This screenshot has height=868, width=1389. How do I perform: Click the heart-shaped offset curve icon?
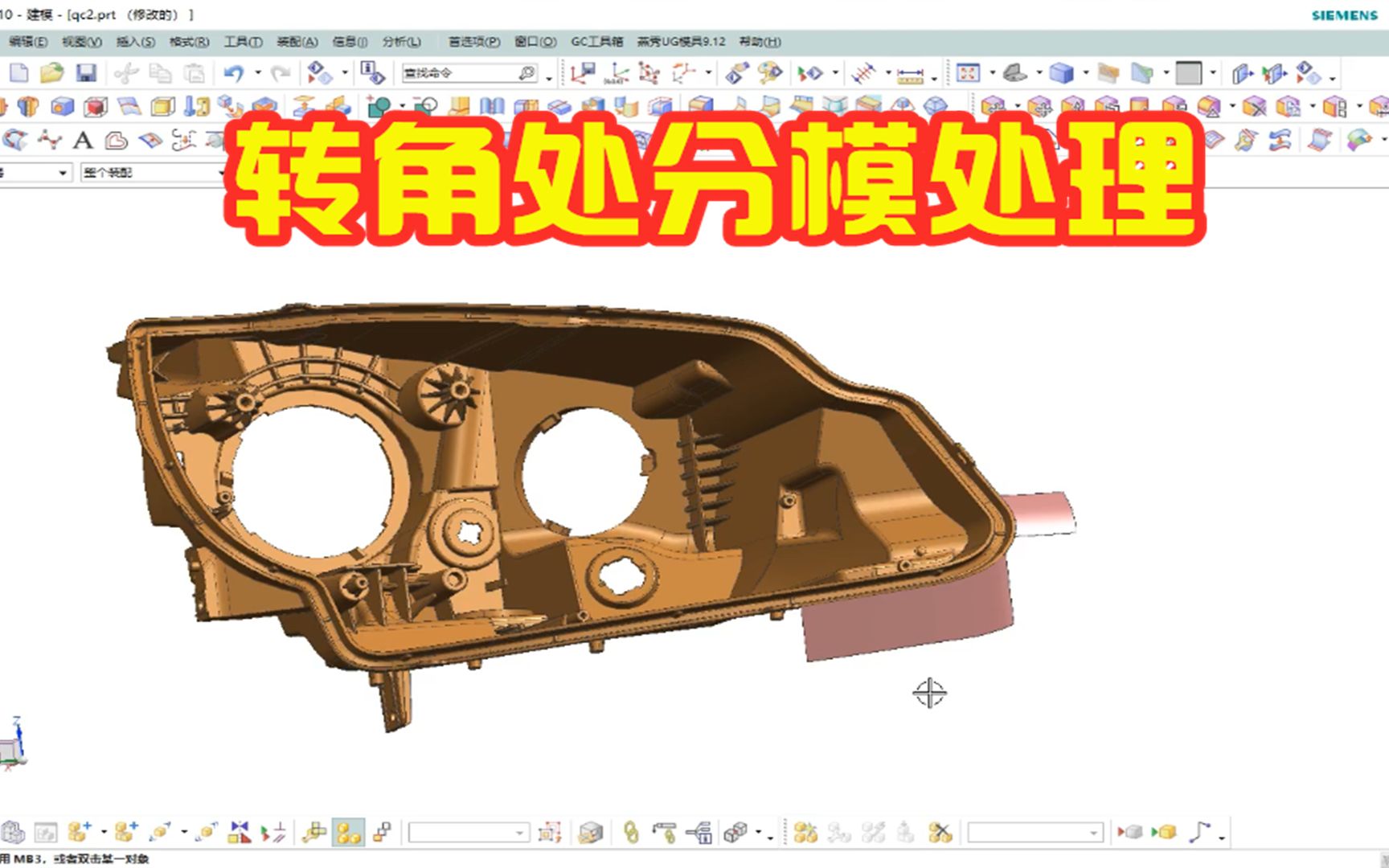pyautogui.click(x=117, y=141)
